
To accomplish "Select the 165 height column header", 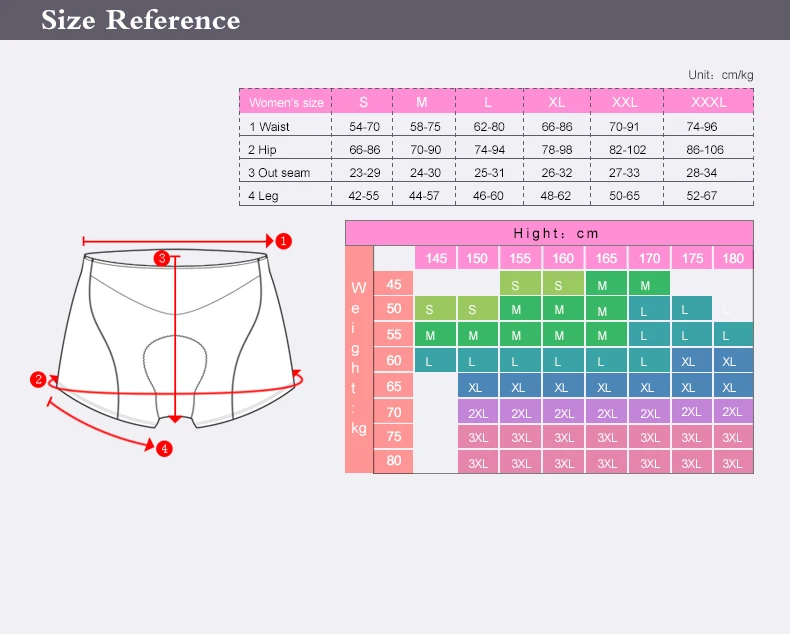I will click(606, 259).
